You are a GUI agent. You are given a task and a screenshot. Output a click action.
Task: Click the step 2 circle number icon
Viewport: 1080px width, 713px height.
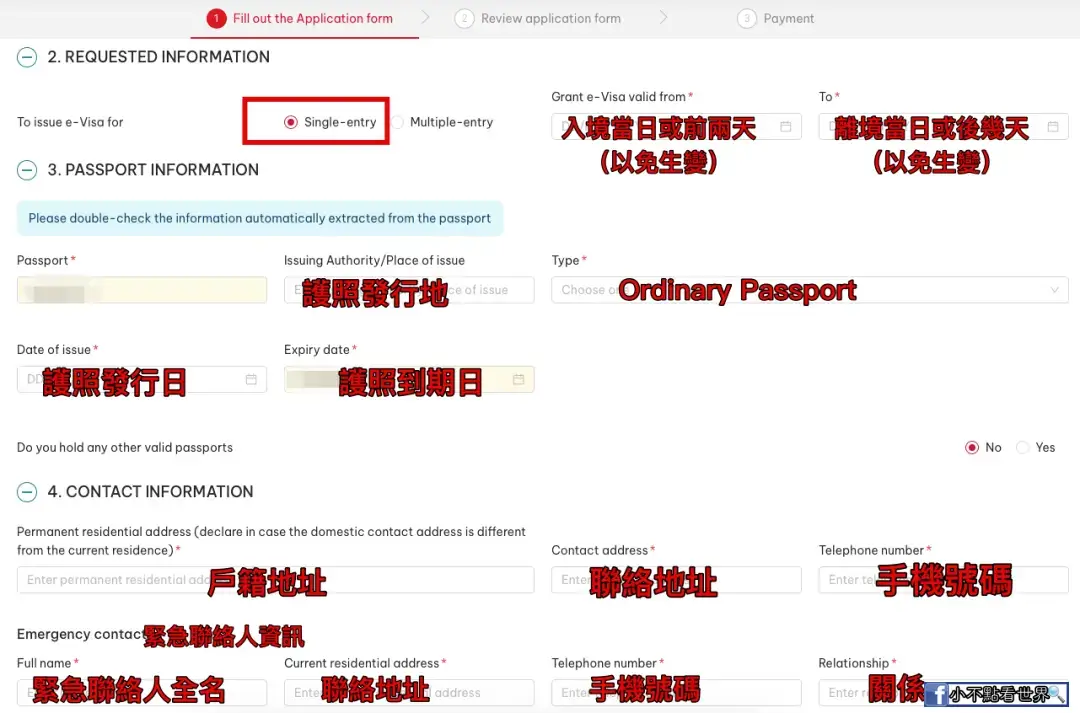click(464, 19)
